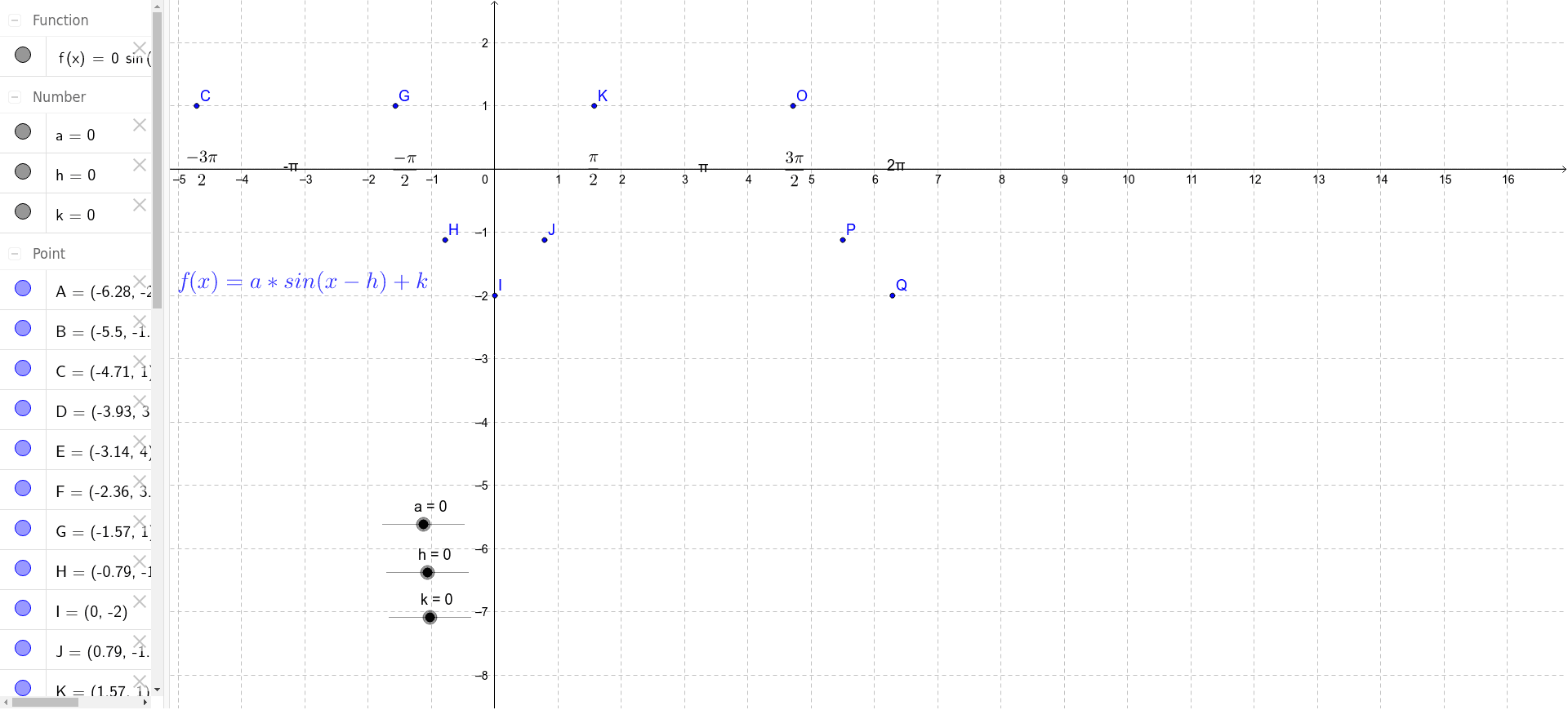Hide point F using its visibility circle

23,488
